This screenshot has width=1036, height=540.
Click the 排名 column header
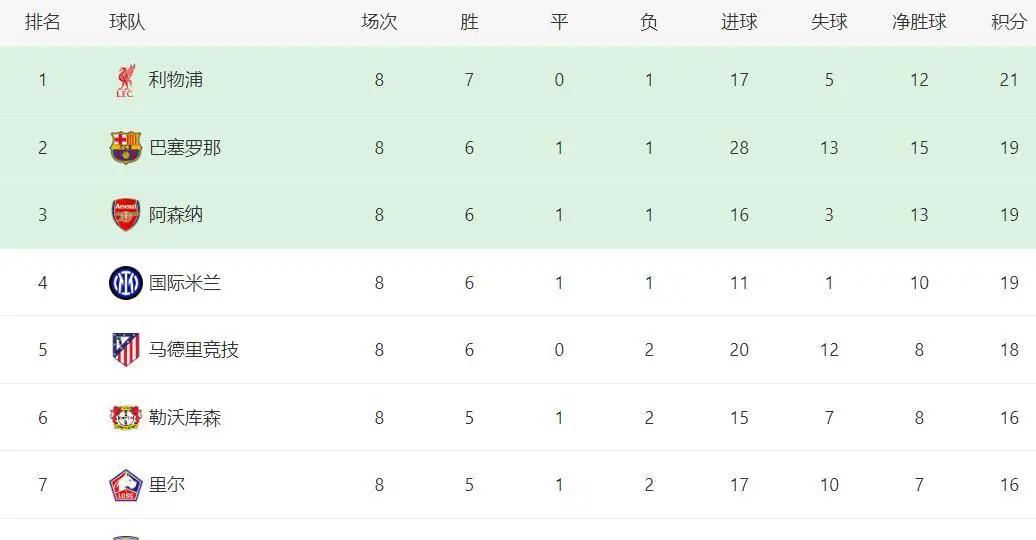[43, 22]
